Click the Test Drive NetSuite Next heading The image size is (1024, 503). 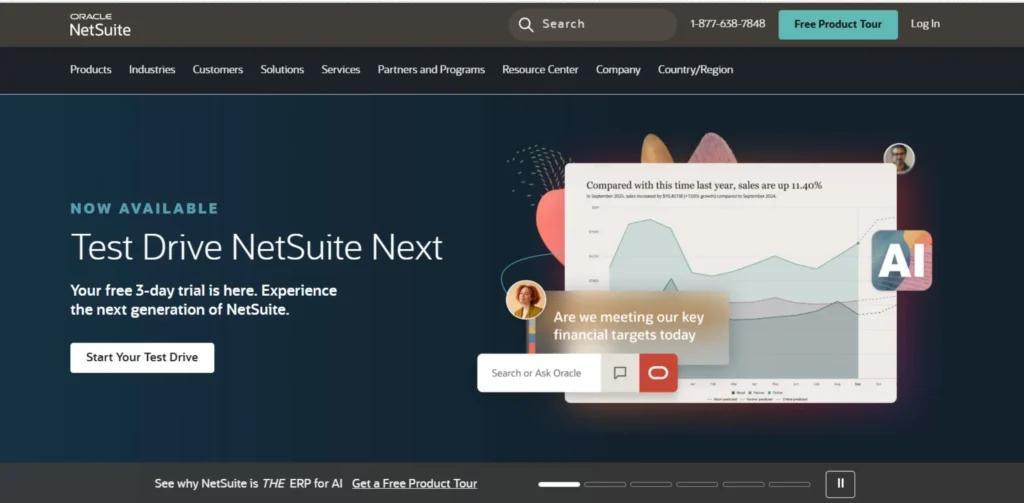pyautogui.click(x=257, y=248)
